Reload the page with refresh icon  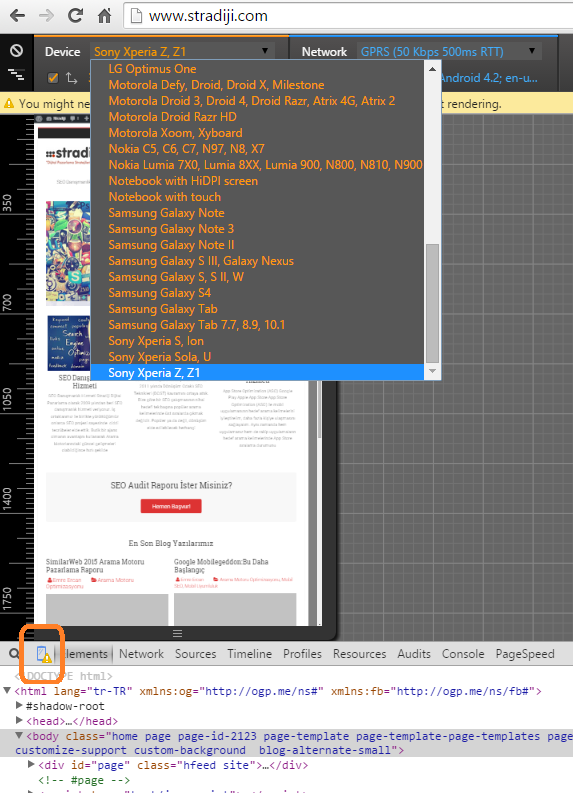pyautogui.click(x=75, y=16)
